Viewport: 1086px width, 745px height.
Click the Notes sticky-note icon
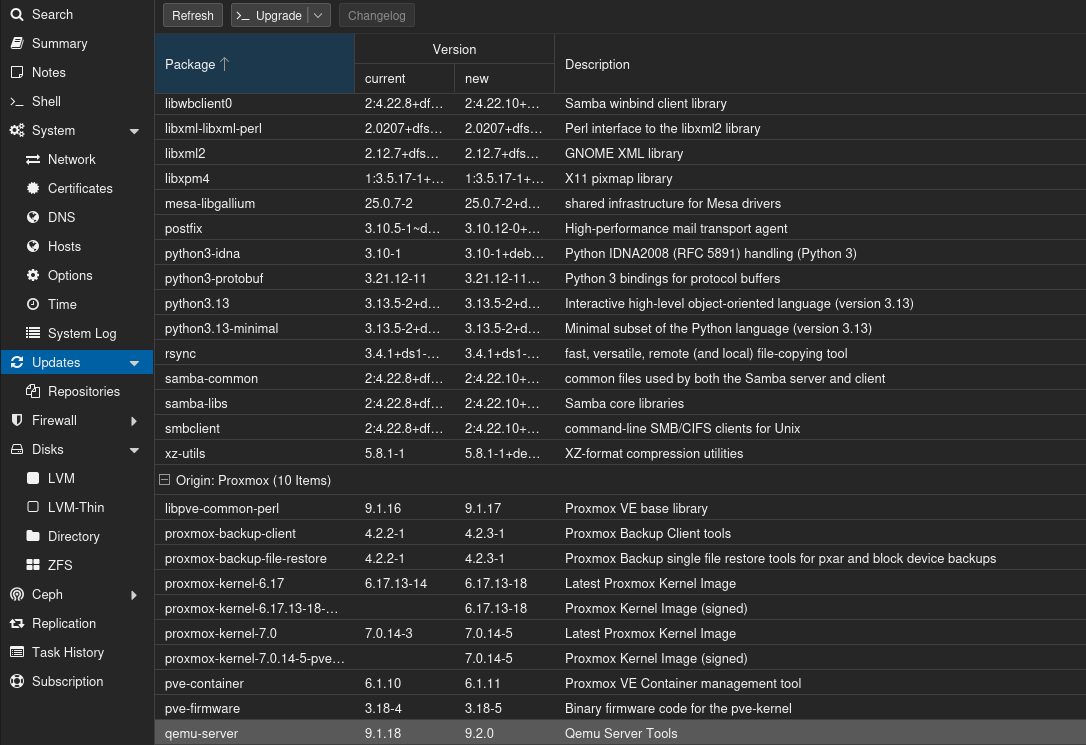[x=17, y=73]
